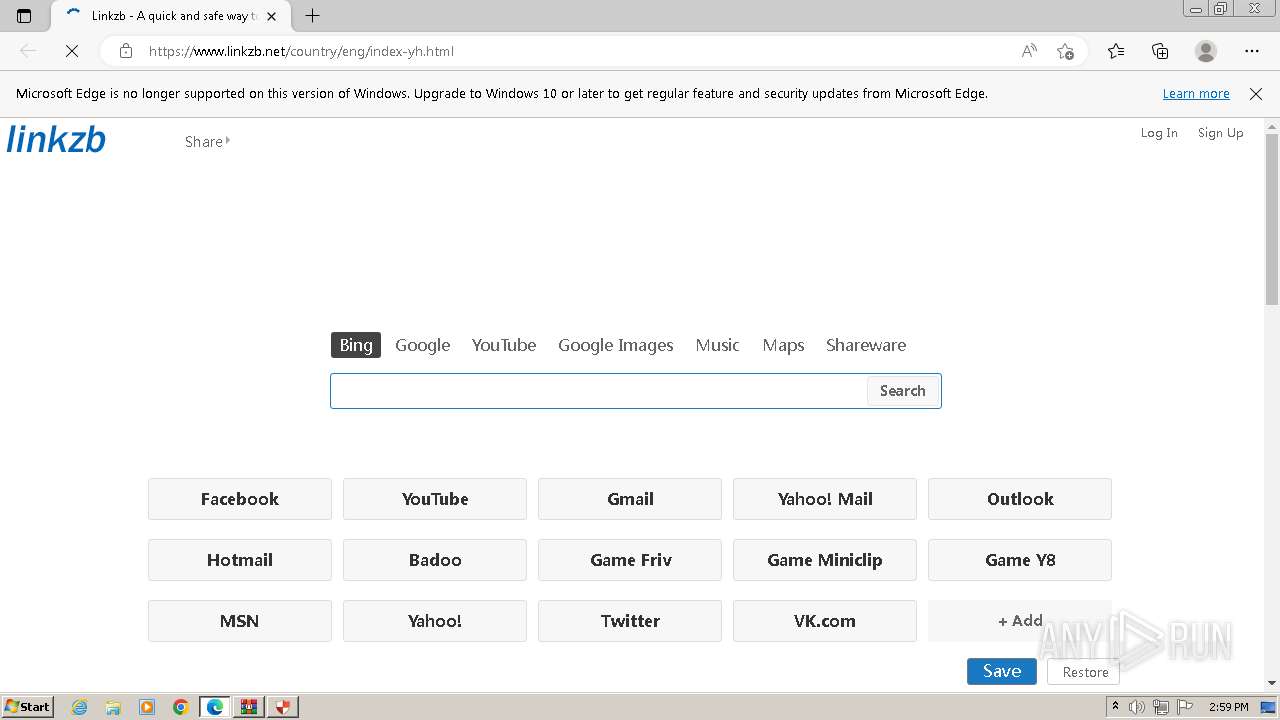Save the shortcut layout

pyautogui.click(x=1002, y=672)
